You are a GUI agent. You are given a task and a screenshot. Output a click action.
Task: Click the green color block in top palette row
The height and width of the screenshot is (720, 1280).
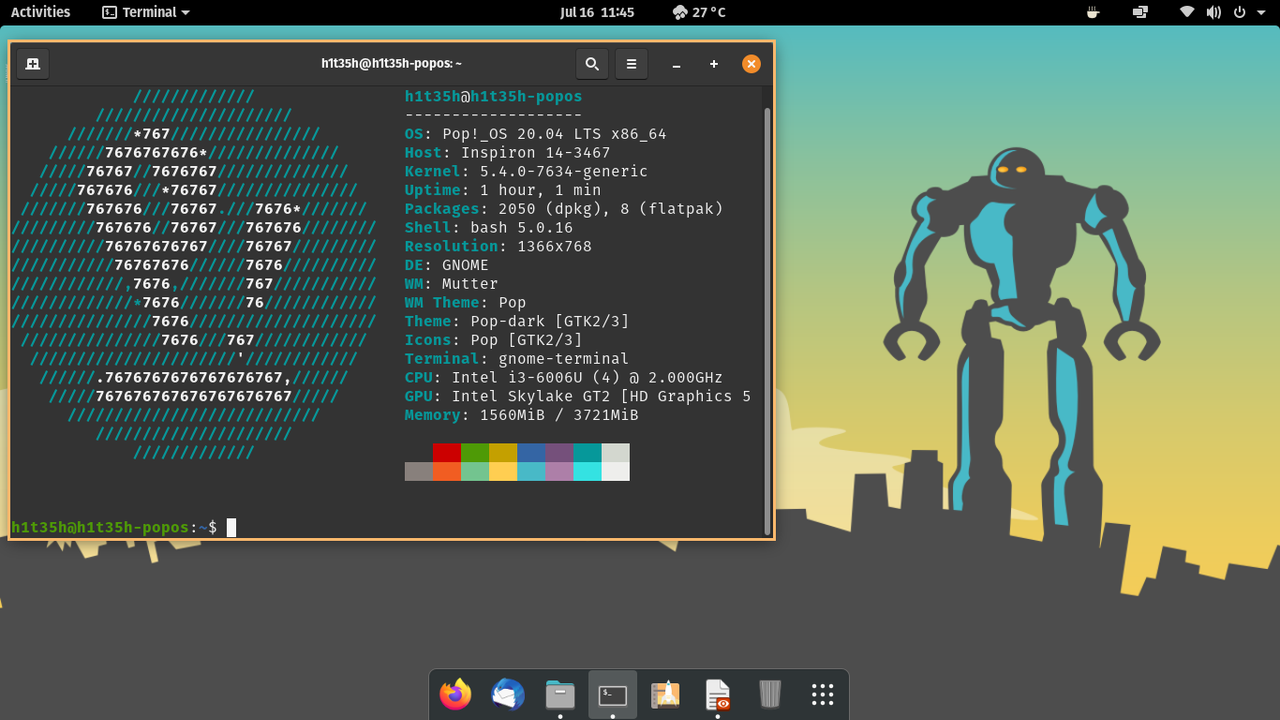click(x=475, y=452)
